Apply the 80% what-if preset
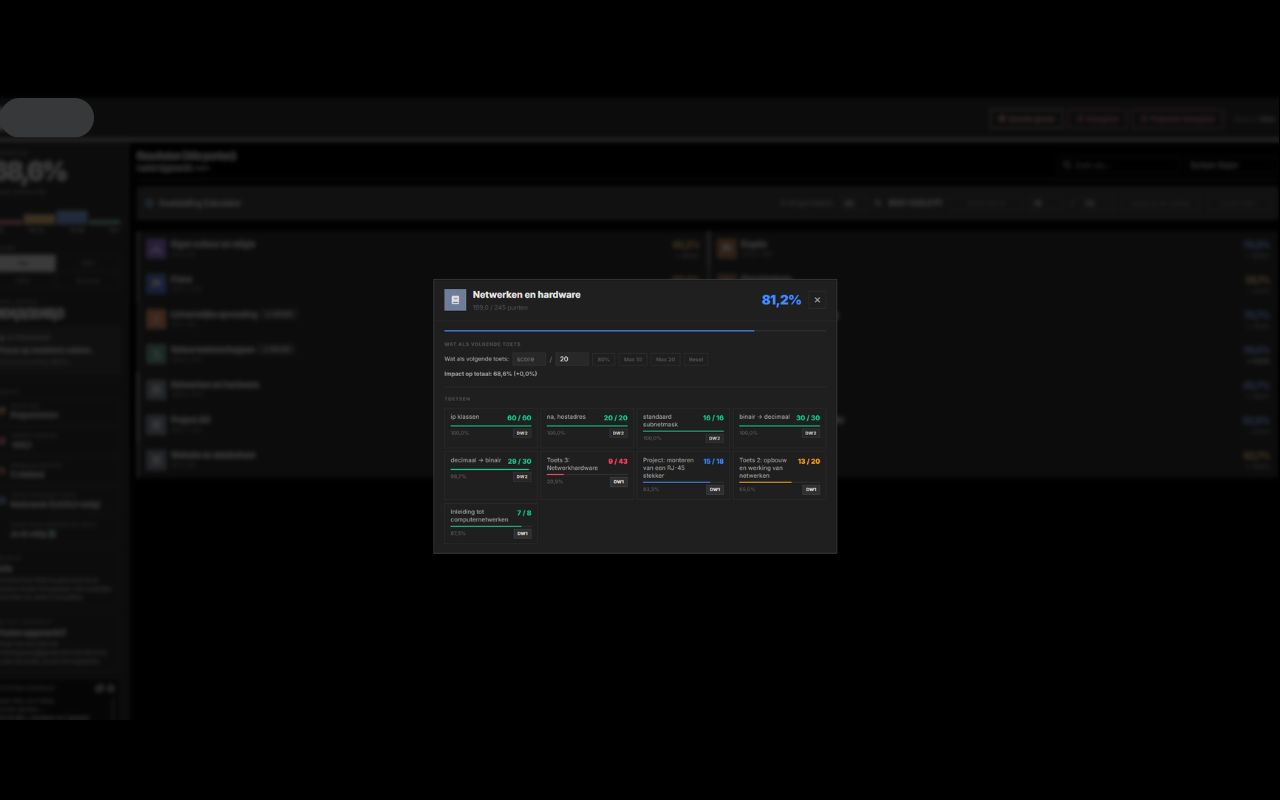 (x=604, y=359)
